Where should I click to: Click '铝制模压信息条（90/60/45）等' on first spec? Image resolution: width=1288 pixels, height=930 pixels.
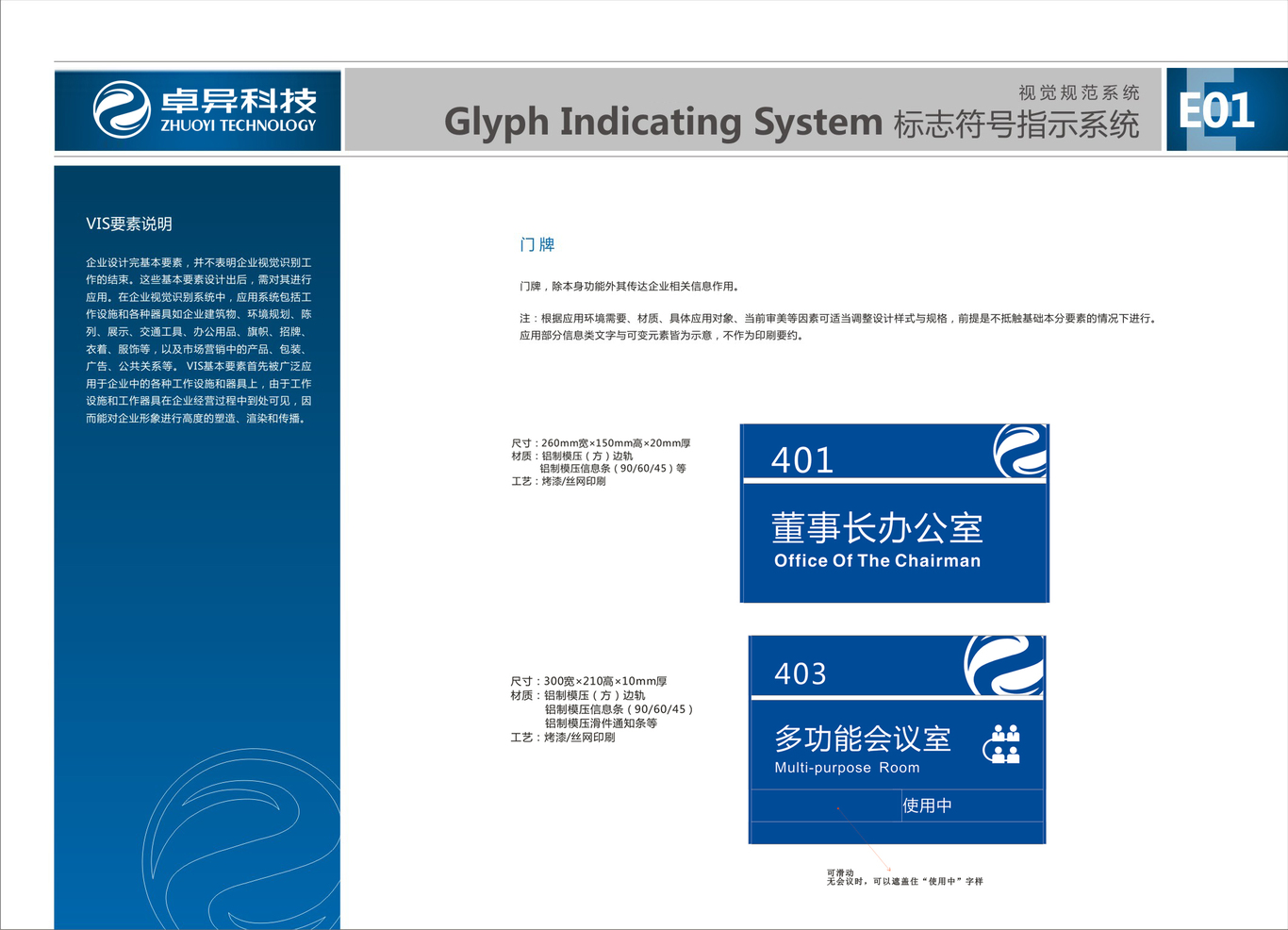[613, 468]
